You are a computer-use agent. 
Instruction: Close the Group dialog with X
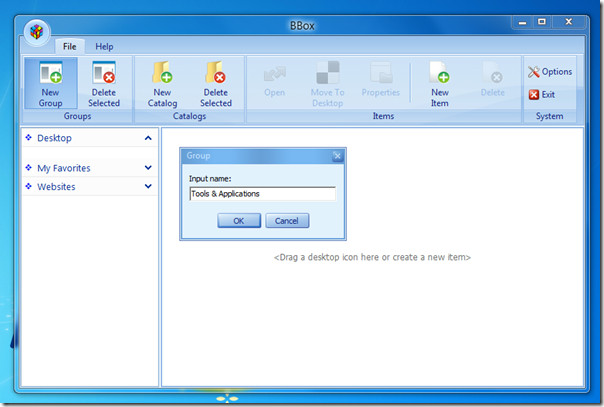pos(337,156)
